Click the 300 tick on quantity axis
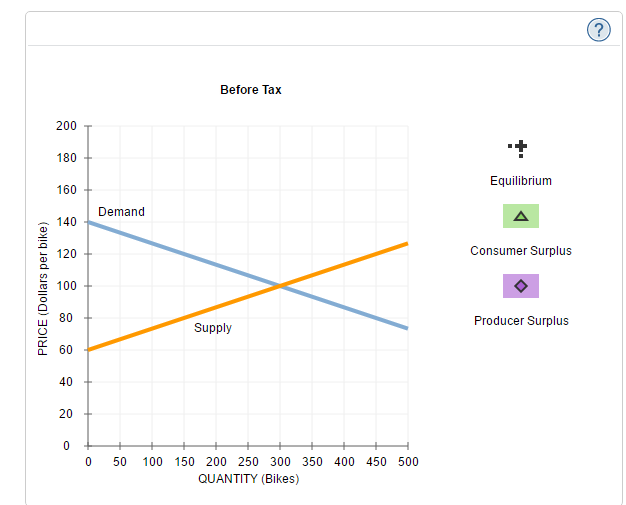This screenshot has width=626, height=505. [x=281, y=462]
